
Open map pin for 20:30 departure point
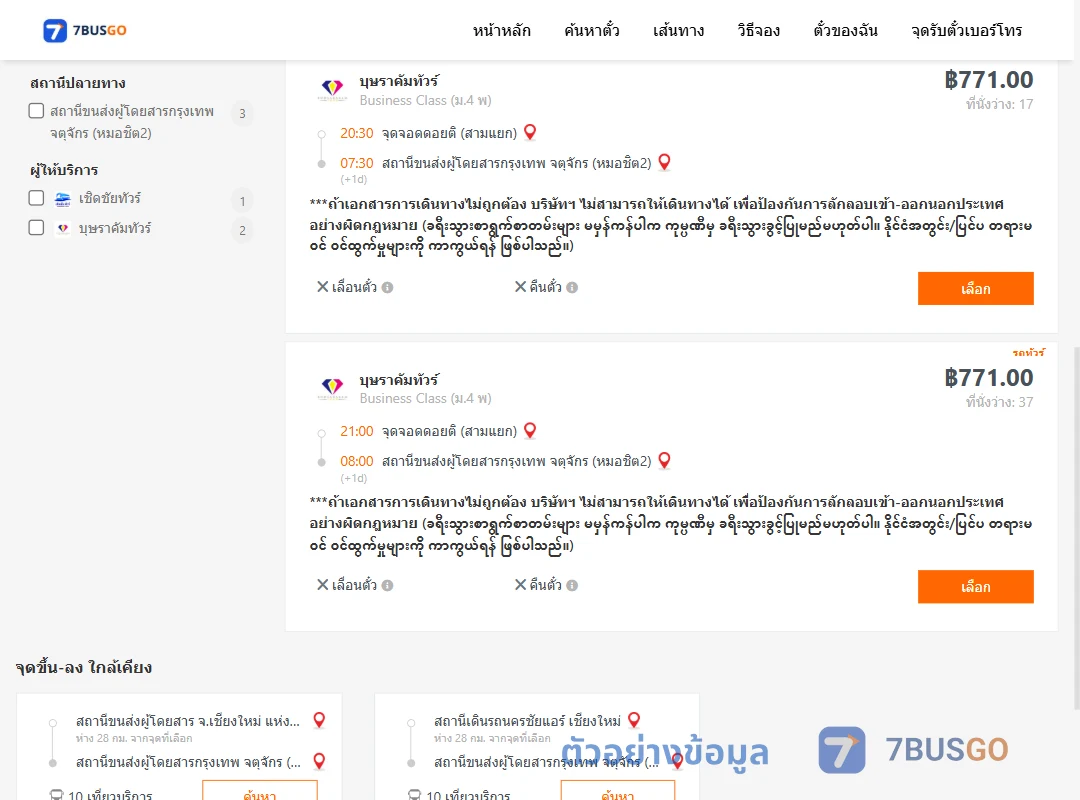tap(530, 132)
